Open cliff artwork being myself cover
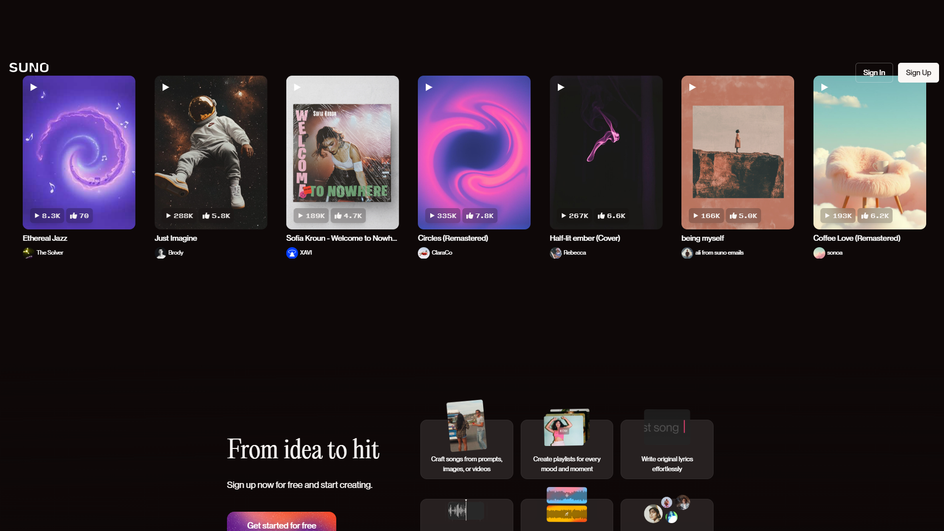Screen dimensions: 944x531 click(738, 152)
